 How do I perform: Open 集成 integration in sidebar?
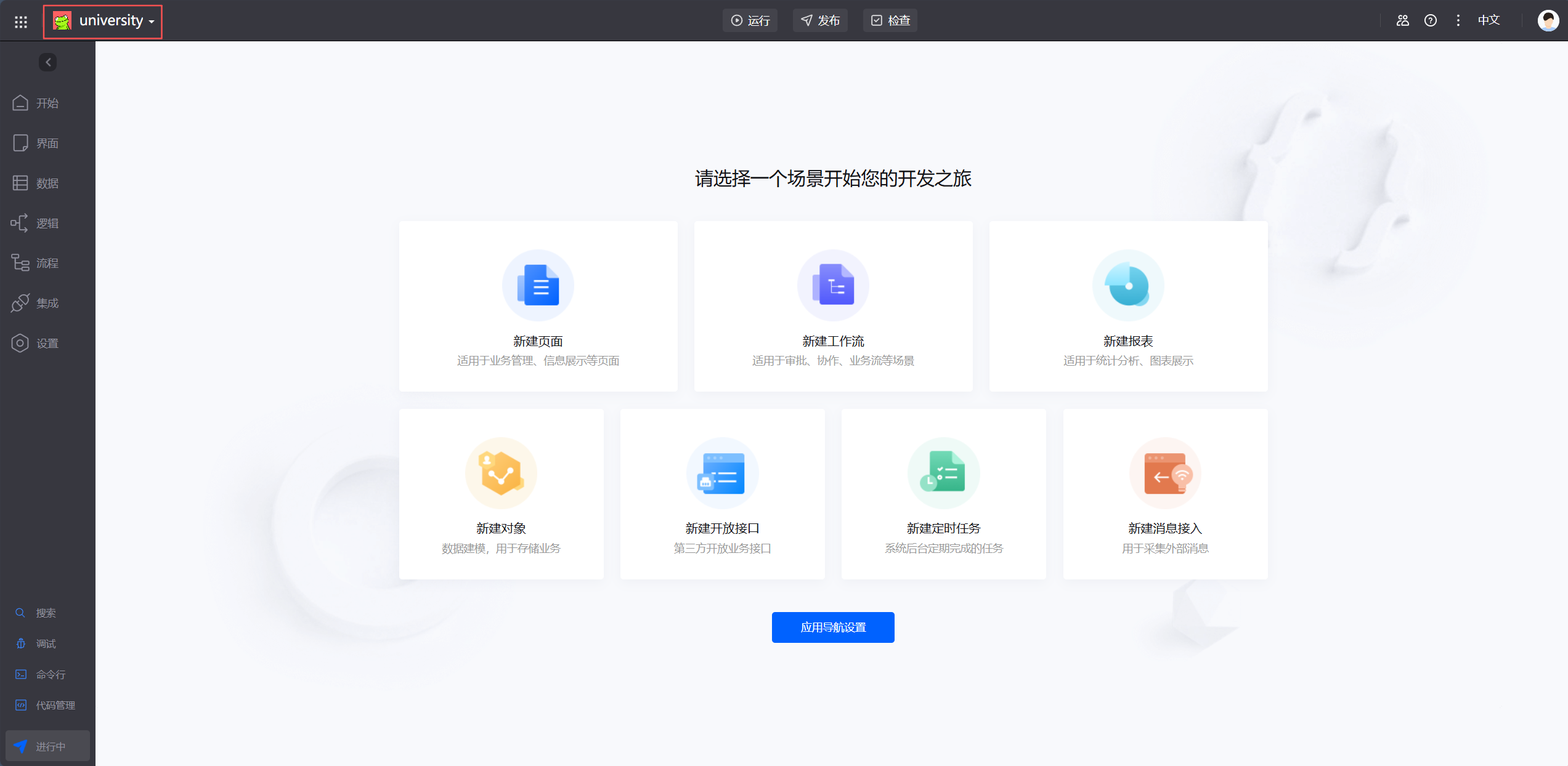[x=47, y=303]
